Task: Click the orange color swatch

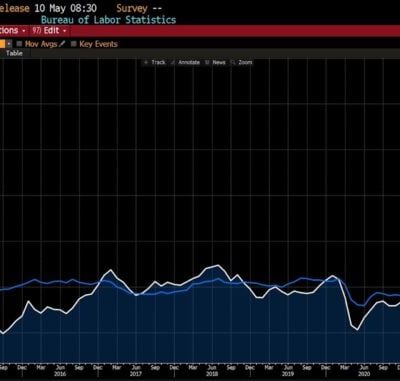Action: click(2, 44)
